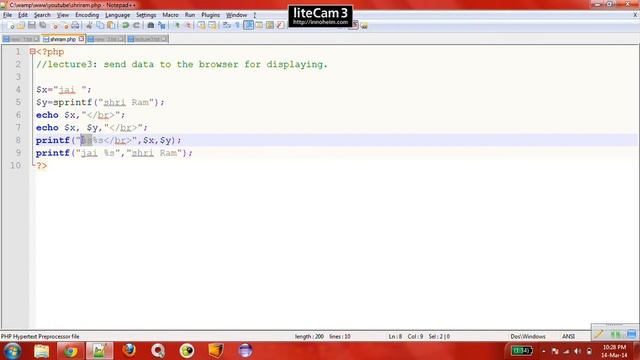
Task: Toggle Show All Characters toolbar button
Action: pos(238,26)
